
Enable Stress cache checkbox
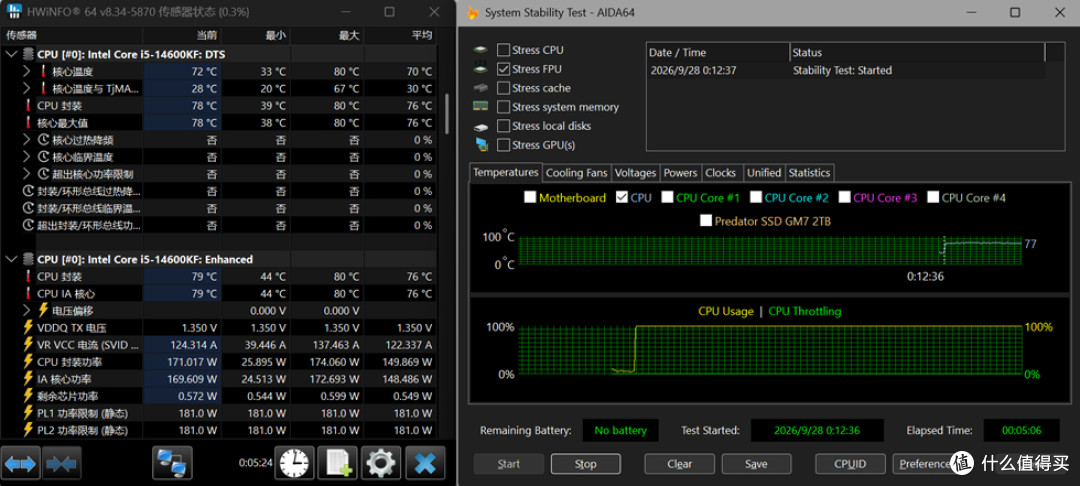(x=503, y=88)
